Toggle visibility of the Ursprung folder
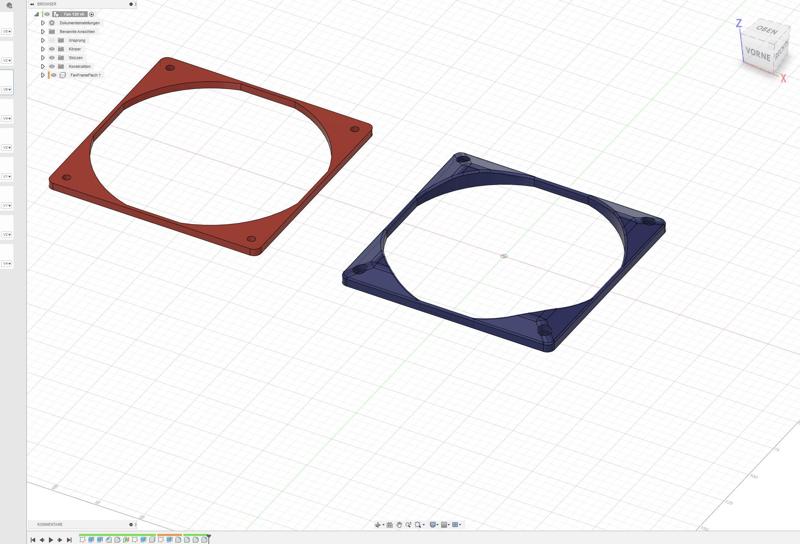 pos(52,40)
